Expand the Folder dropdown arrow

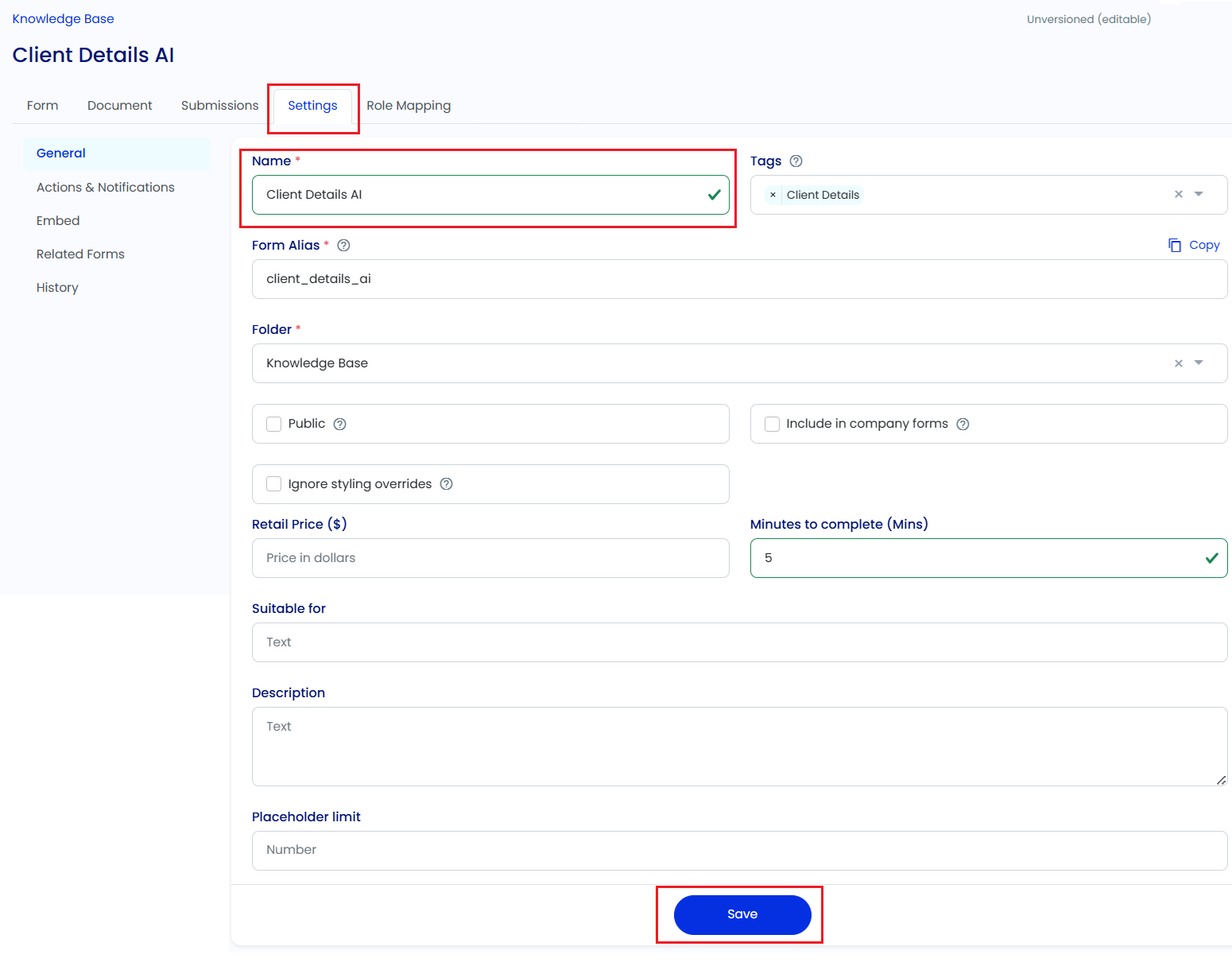coord(1199,363)
